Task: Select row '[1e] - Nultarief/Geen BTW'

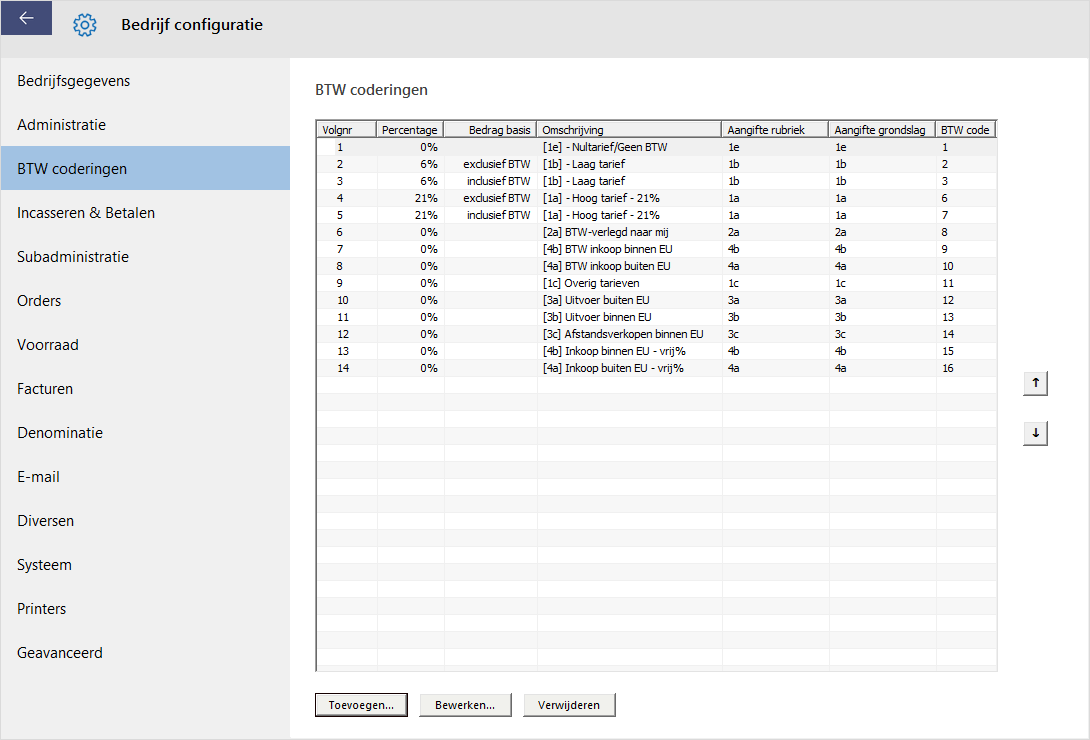Action: pyautogui.click(x=656, y=147)
